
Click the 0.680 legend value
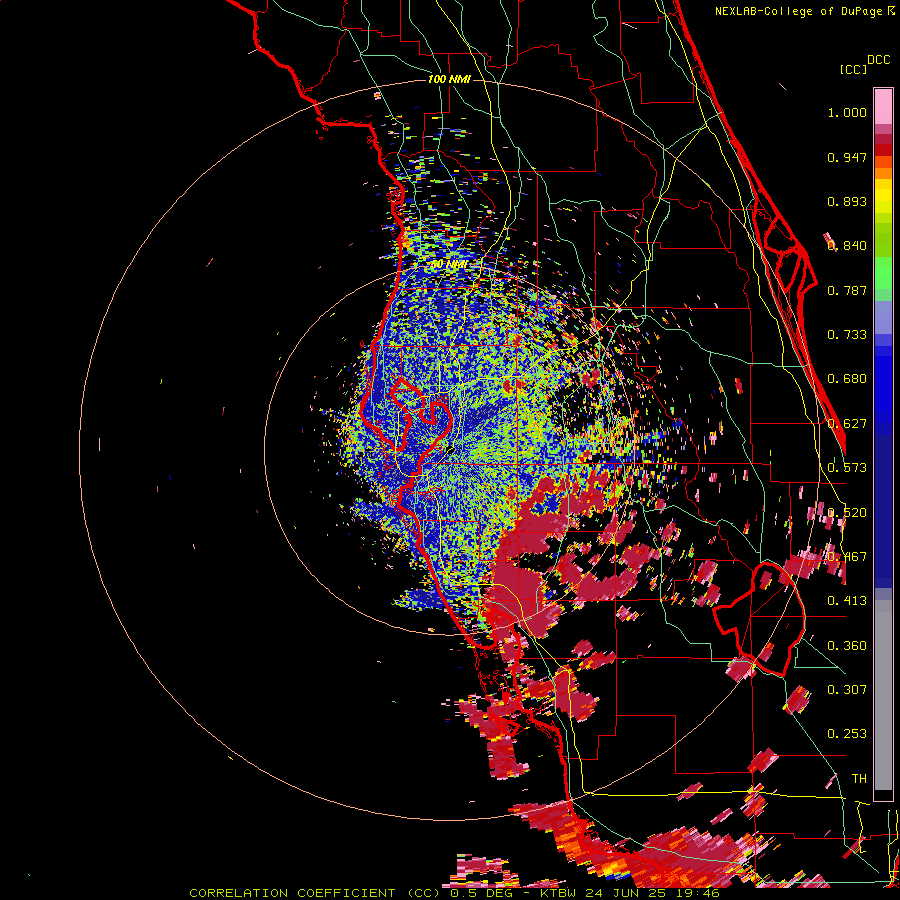[x=847, y=379]
